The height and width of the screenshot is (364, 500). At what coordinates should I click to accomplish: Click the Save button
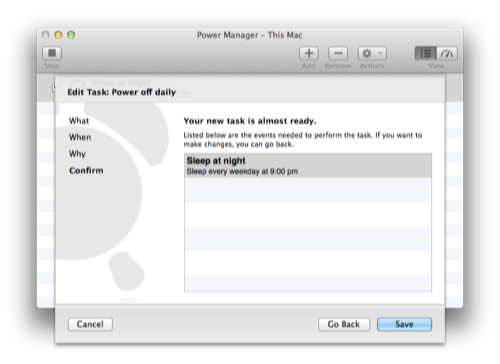[404, 324]
